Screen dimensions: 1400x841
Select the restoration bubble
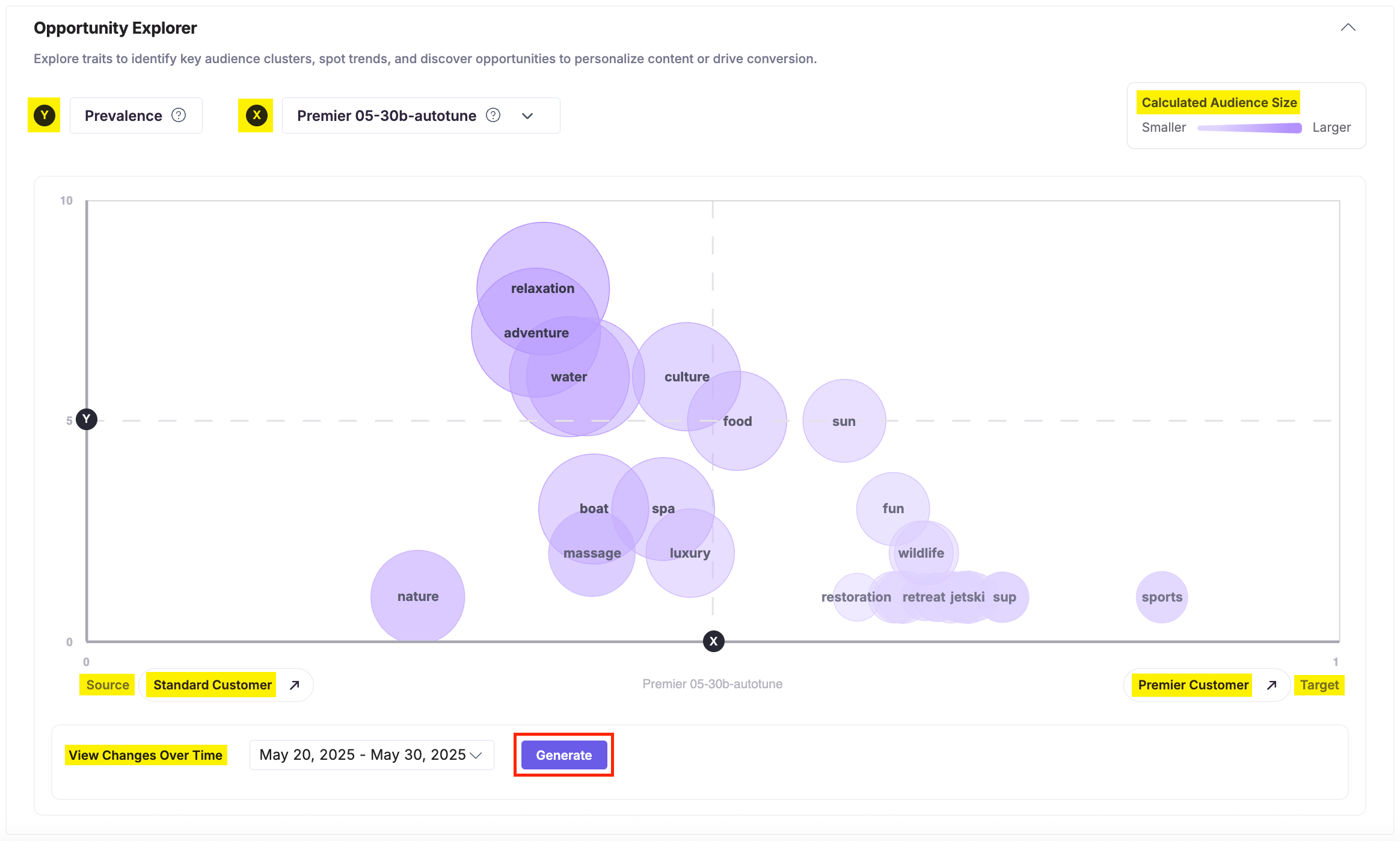click(856, 597)
